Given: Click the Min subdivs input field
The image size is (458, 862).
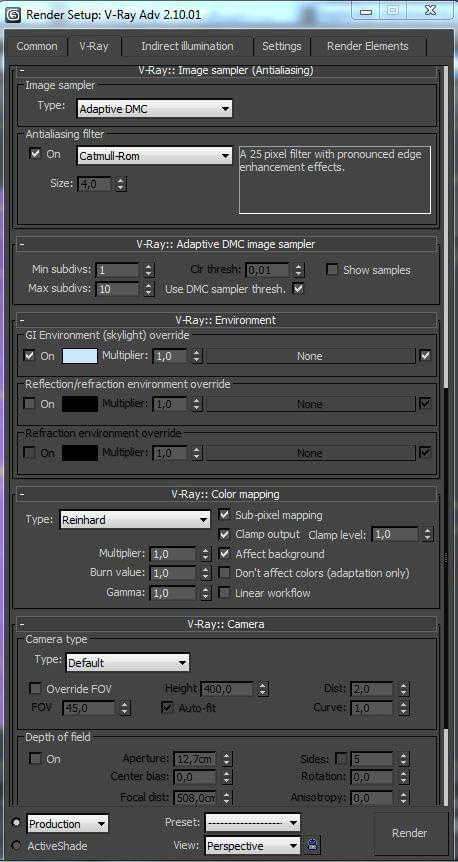Looking at the screenshot, I should pos(118,270).
